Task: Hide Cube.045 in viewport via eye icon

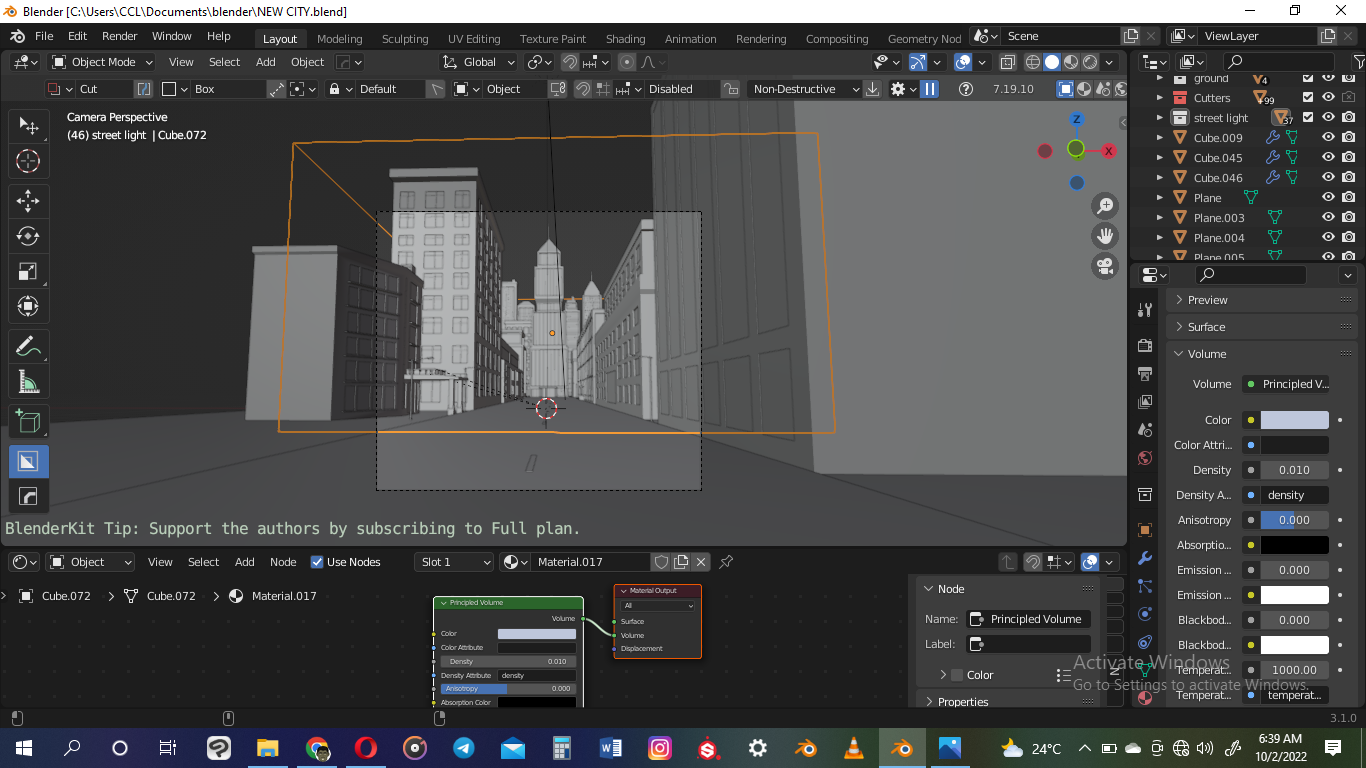Action: [1328, 158]
